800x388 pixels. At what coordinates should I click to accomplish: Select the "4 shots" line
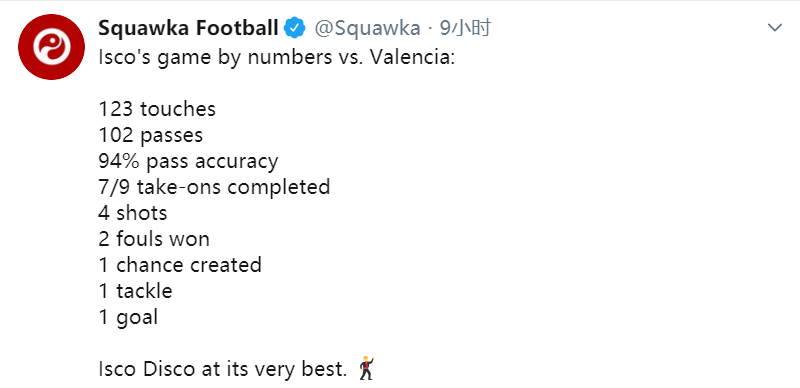tap(133, 213)
